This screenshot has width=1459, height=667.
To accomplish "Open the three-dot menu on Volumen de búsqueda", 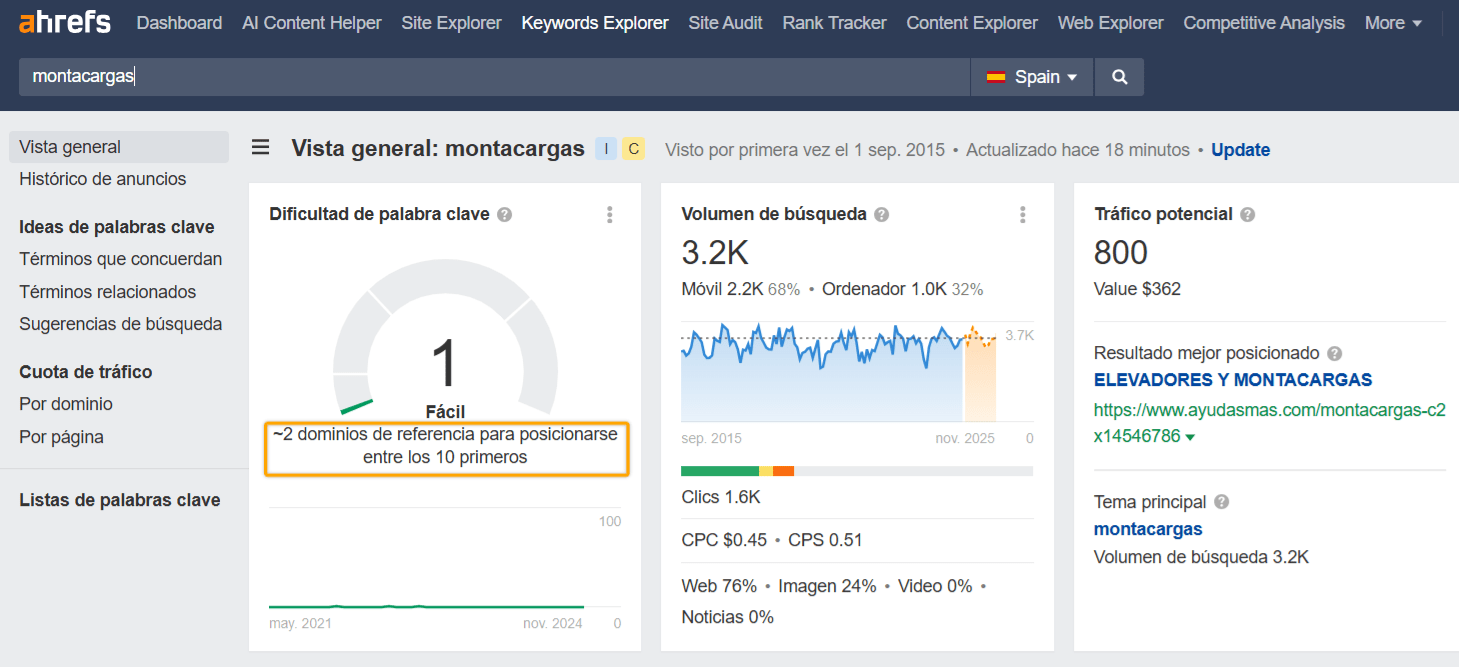I will click(1022, 214).
